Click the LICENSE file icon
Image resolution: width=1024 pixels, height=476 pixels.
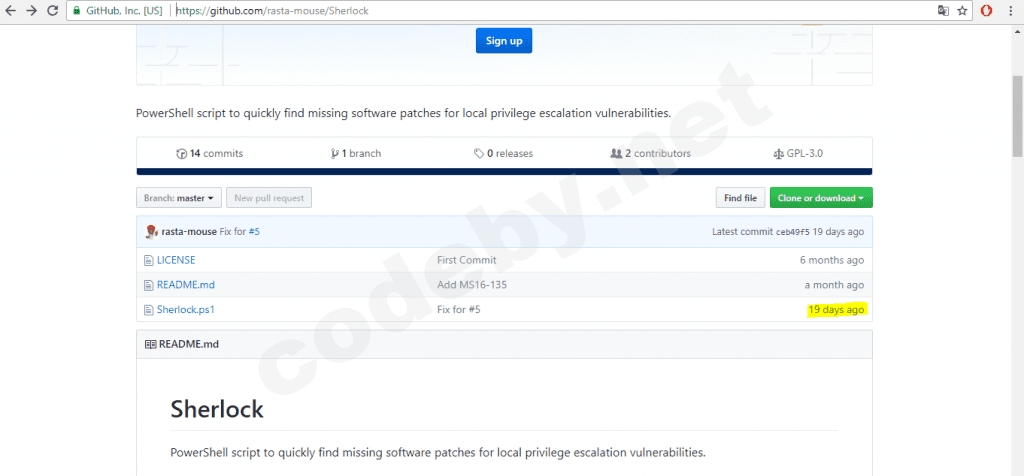tap(148, 260)
